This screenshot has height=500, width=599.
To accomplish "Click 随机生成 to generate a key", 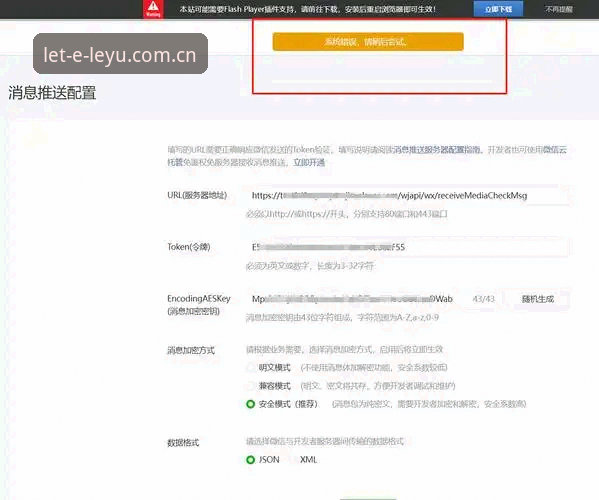I will coord(537,299).
